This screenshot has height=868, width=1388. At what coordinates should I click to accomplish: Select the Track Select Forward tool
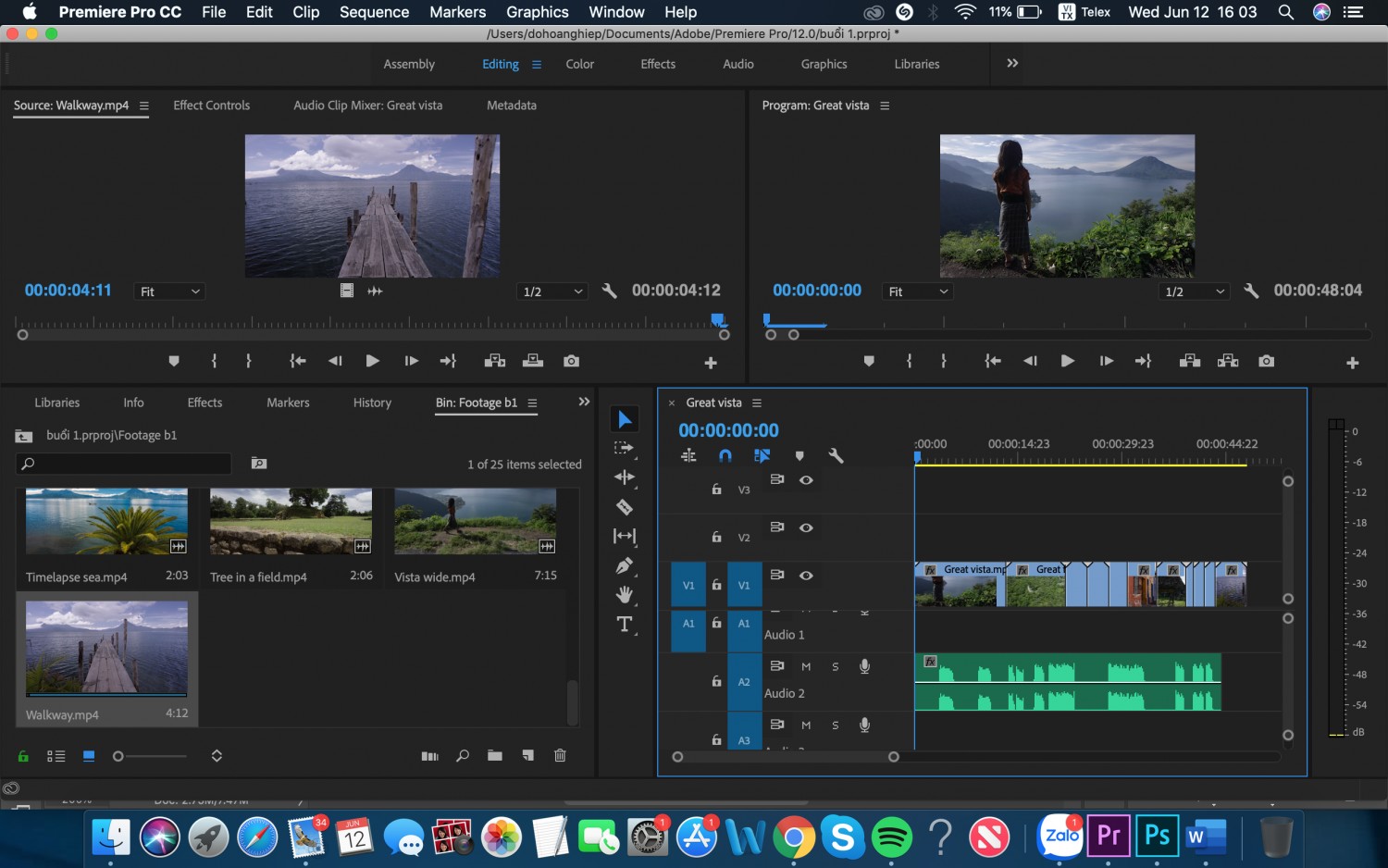pyautogui.click(x=625, y=449)
